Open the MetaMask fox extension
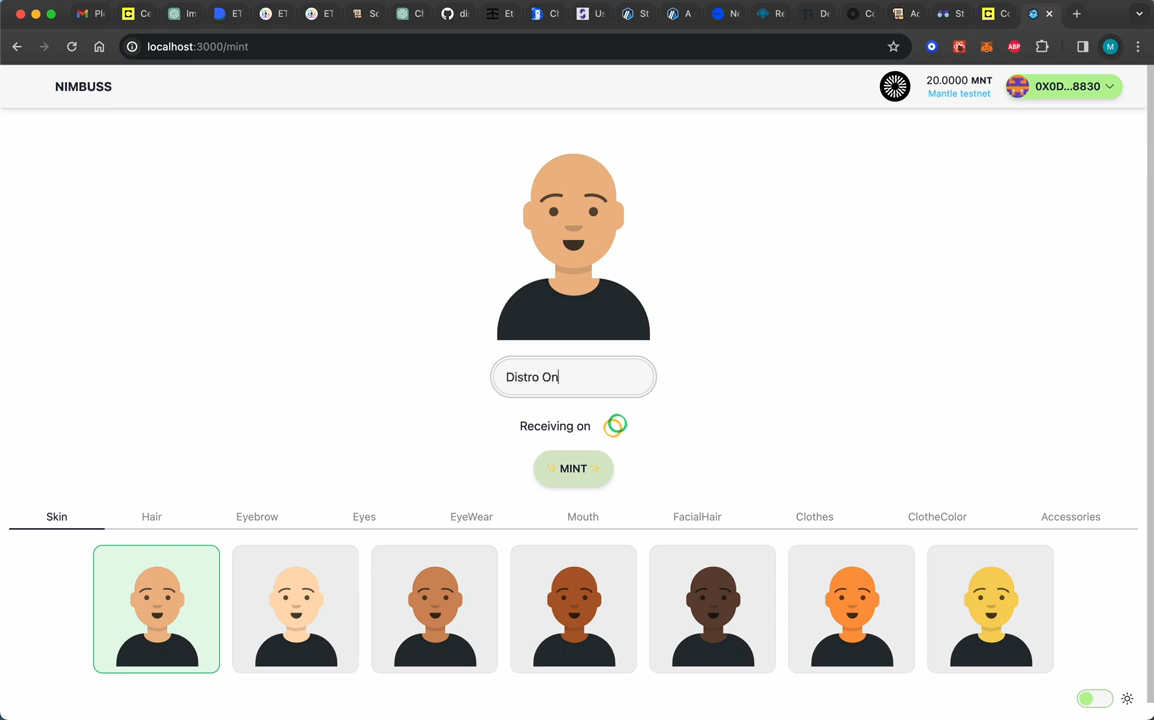 (x=986, y=46)
